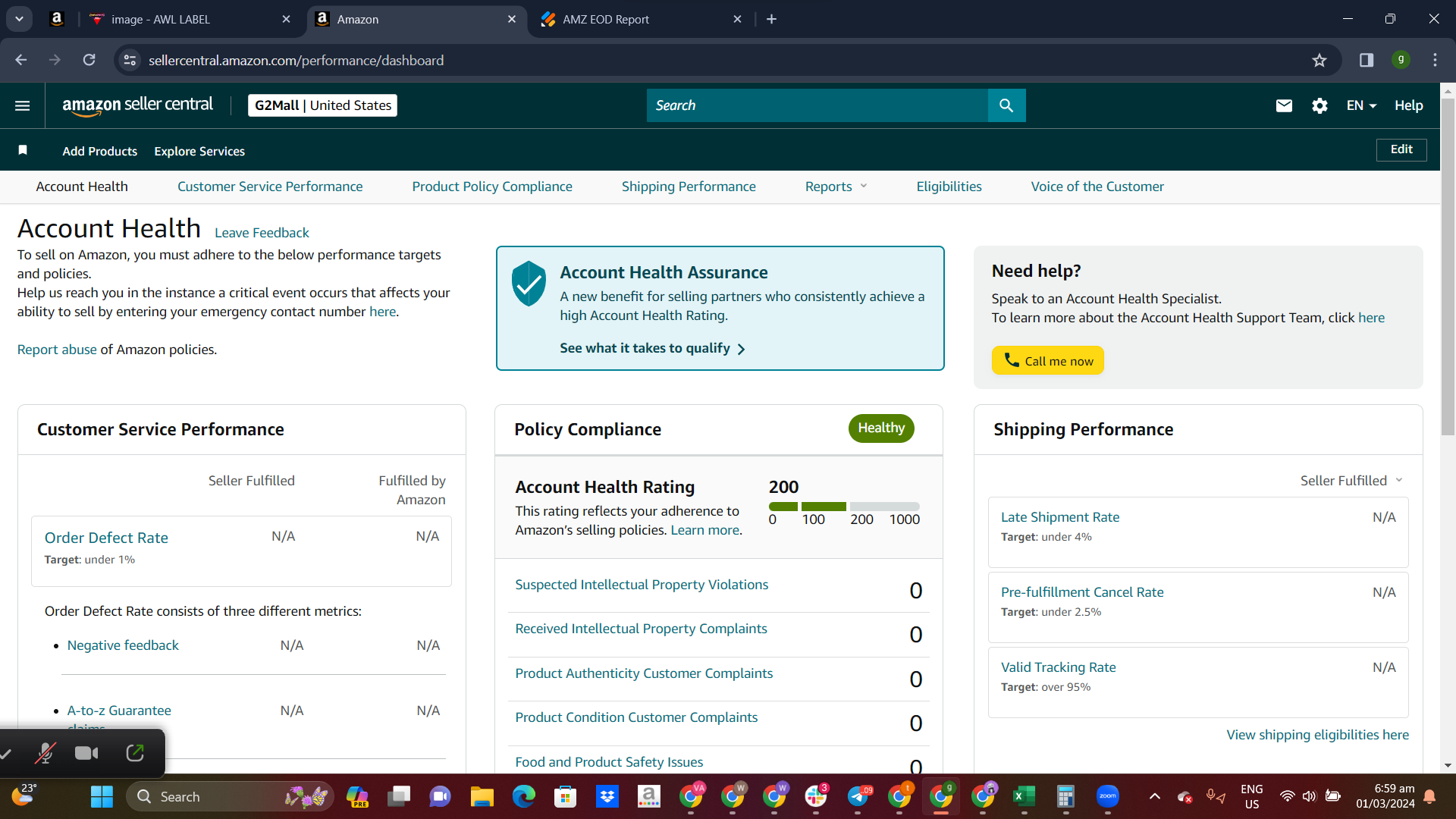This screenshot has width=1456, height=819.
Task: Toggle the Zoom microphone mute
Action: [45, 753]
